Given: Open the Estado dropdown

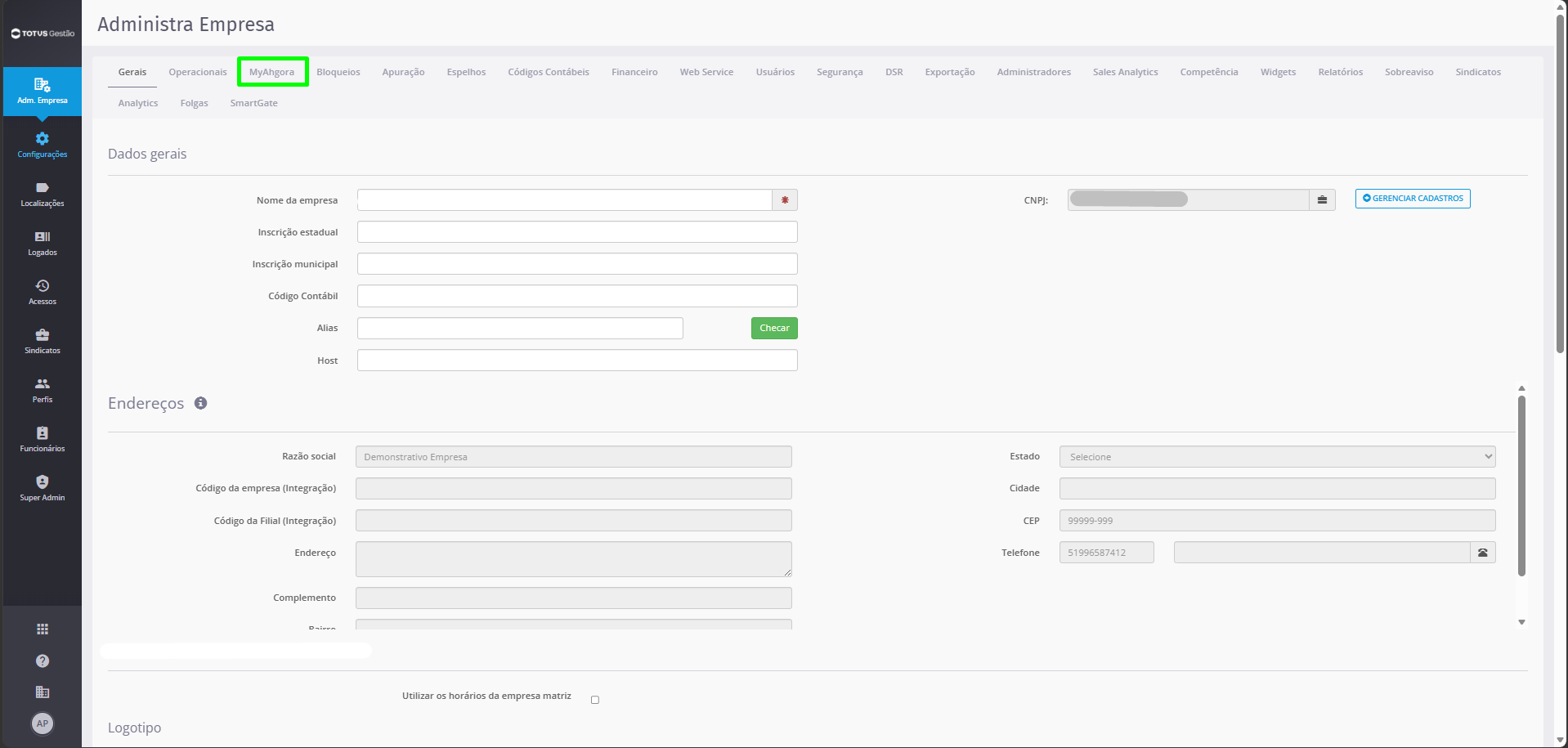Looking at the screenshot, I should (1277, 457).
